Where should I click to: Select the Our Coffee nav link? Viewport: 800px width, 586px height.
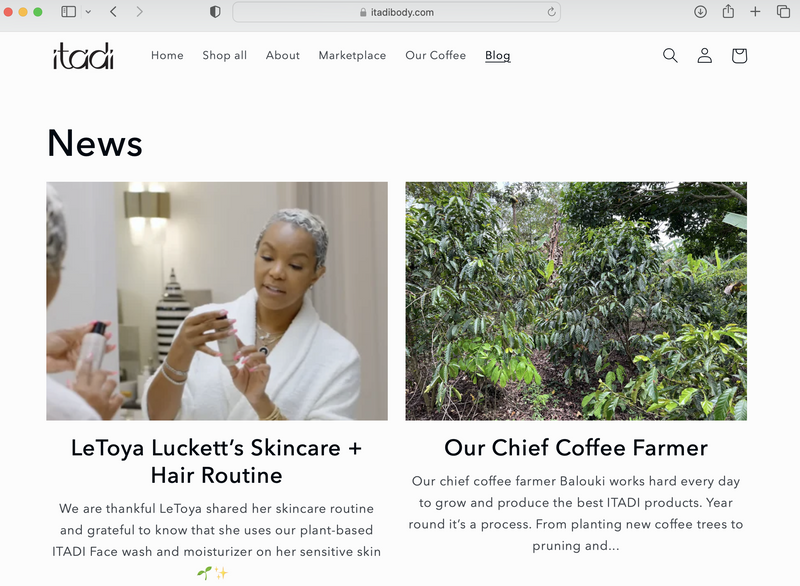tap(436, 55)
